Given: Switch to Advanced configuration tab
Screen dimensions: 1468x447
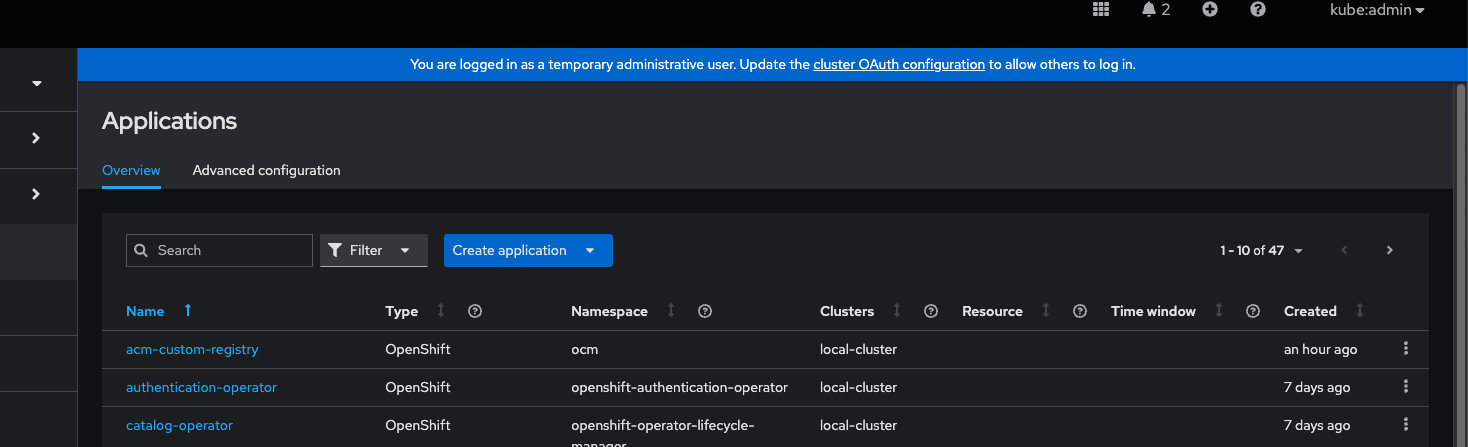Looking at the screenshot, I should (x=266, y=171).
